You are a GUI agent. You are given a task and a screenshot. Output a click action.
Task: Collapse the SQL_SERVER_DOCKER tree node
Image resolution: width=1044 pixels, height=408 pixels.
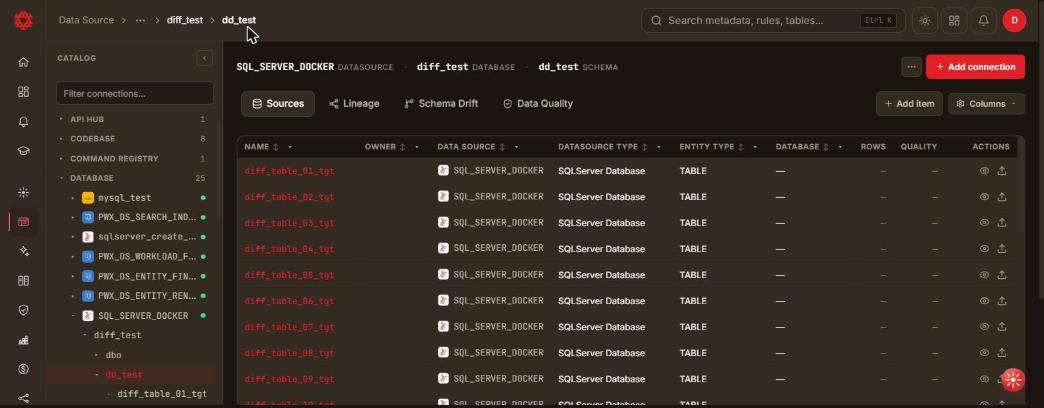(73, 316)
